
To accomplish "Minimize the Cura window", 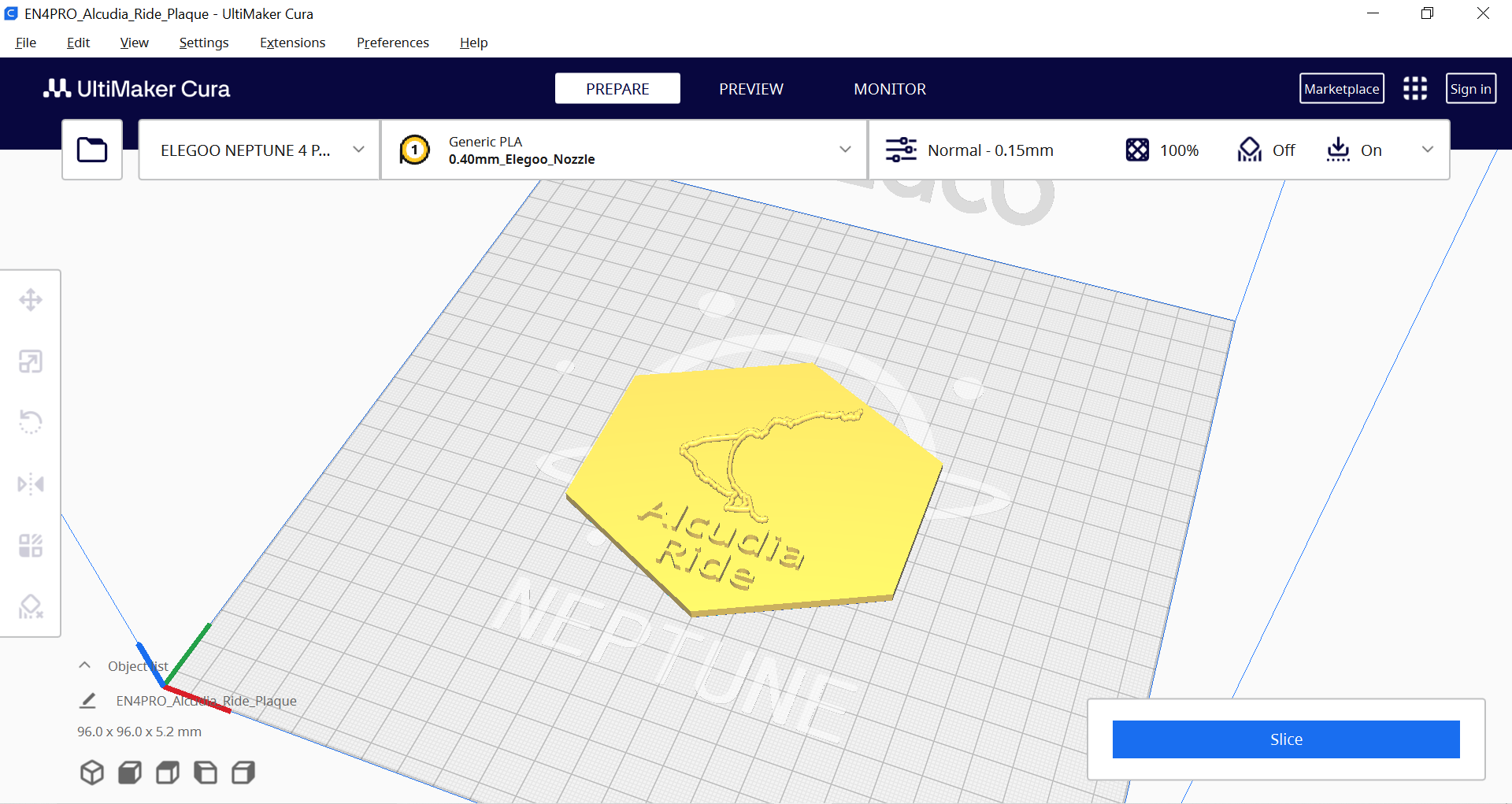I will [x=1373, y=13].
